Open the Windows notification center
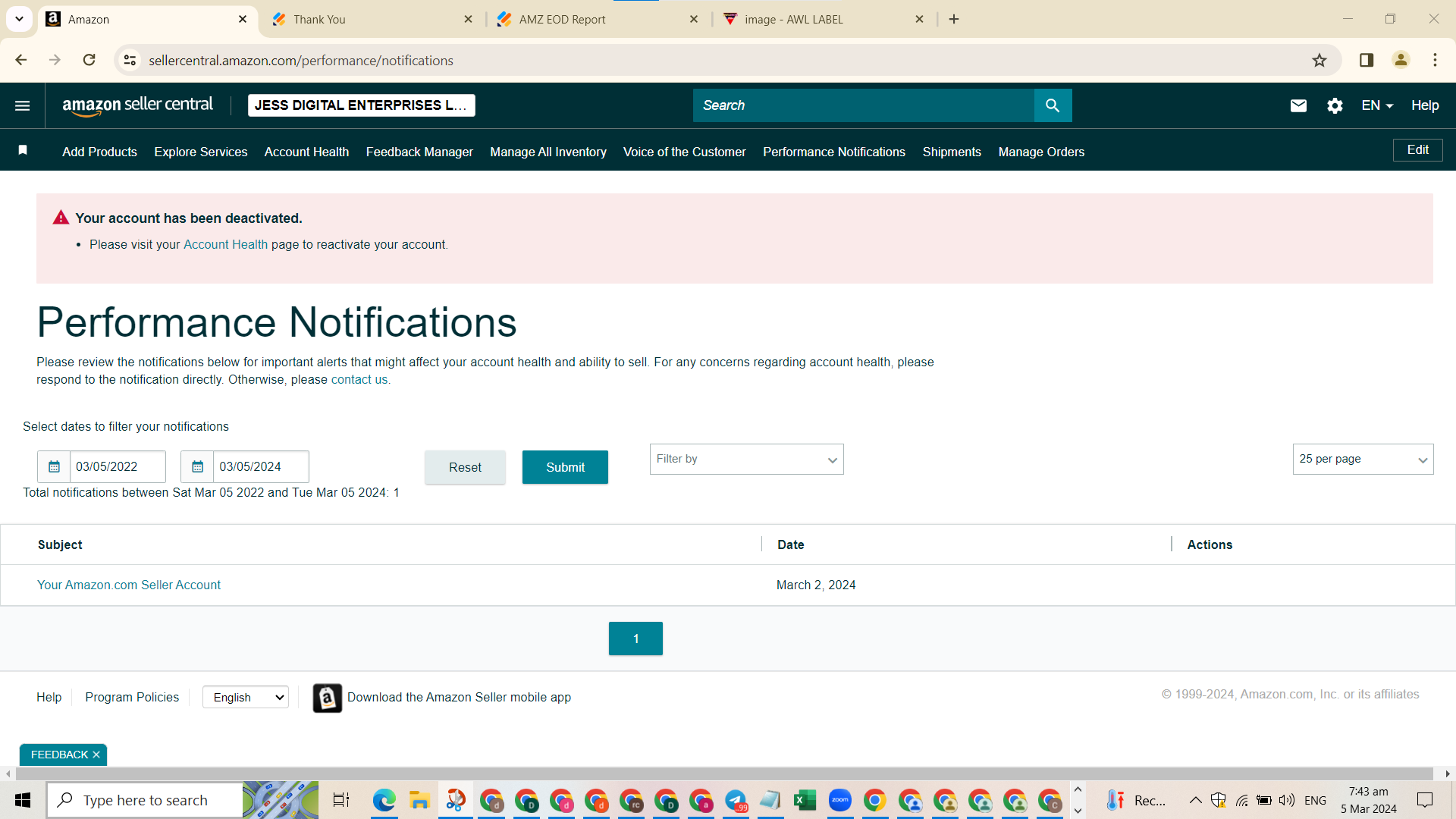 coord(1425,800)
